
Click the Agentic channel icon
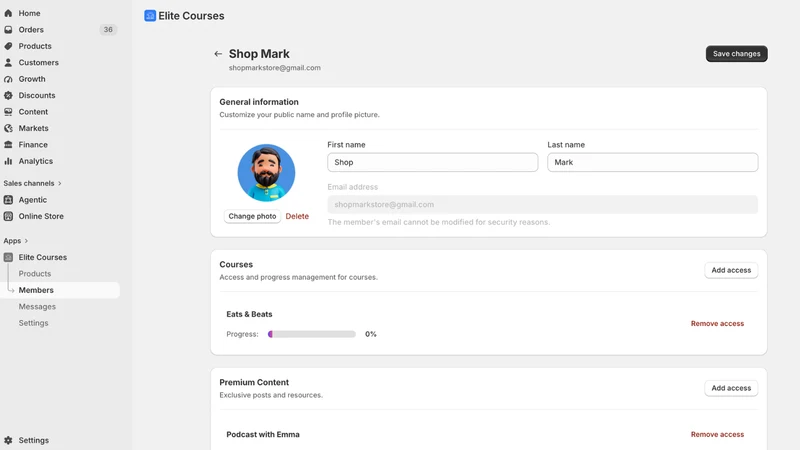[8, 200]
